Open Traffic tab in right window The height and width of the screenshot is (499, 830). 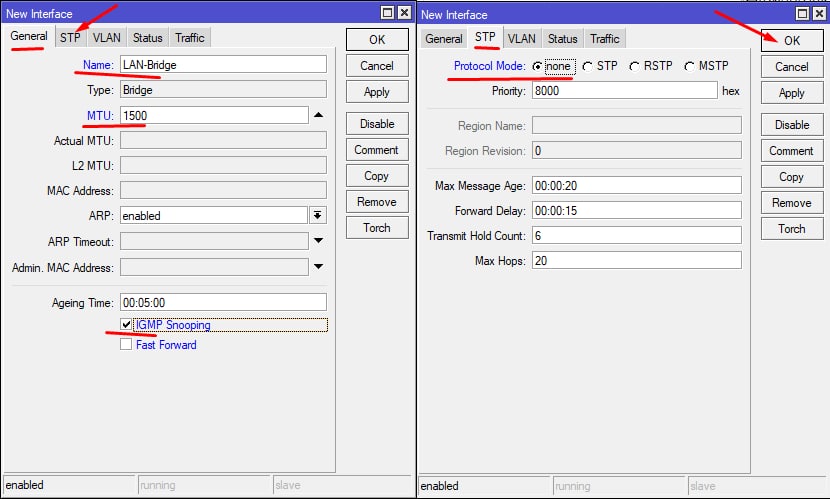pos(605,39)
